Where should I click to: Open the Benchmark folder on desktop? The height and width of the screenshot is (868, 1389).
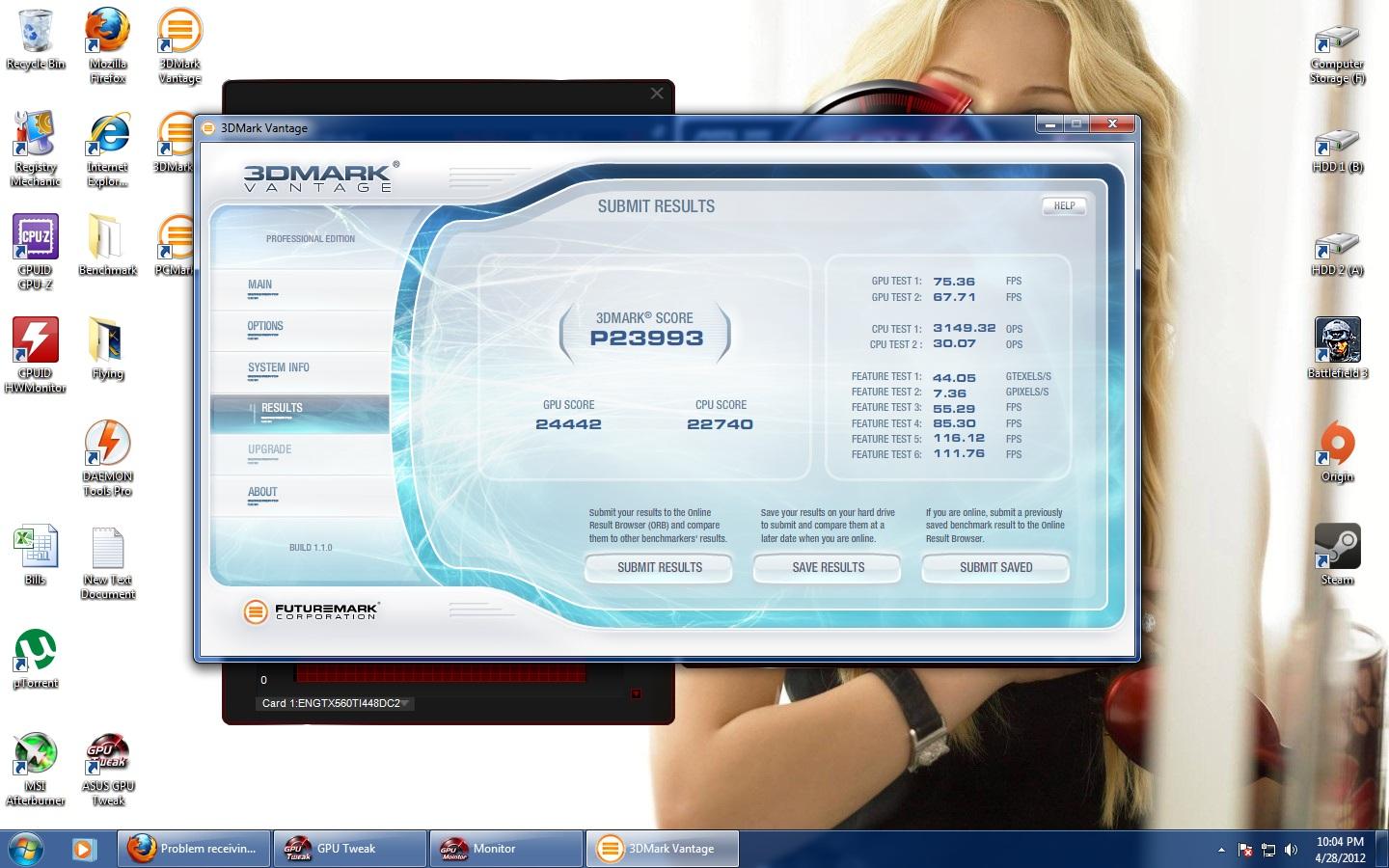[x=107, y=244]
